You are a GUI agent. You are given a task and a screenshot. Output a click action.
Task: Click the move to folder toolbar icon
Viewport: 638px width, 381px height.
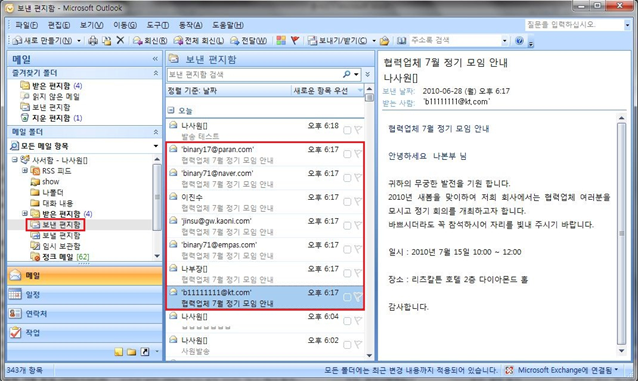(107, 40)
